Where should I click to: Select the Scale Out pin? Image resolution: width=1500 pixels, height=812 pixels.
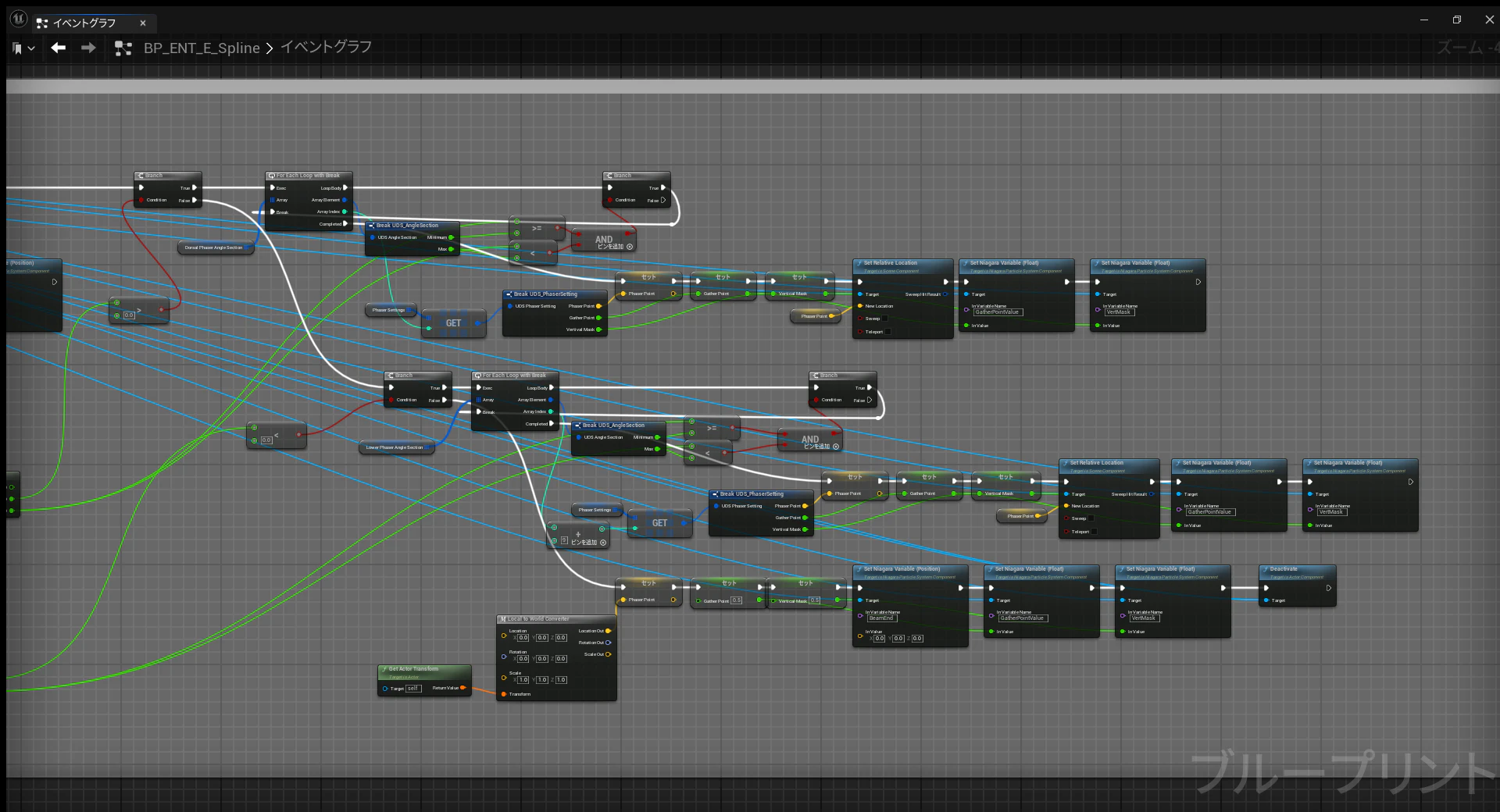(x=609, y=654)
